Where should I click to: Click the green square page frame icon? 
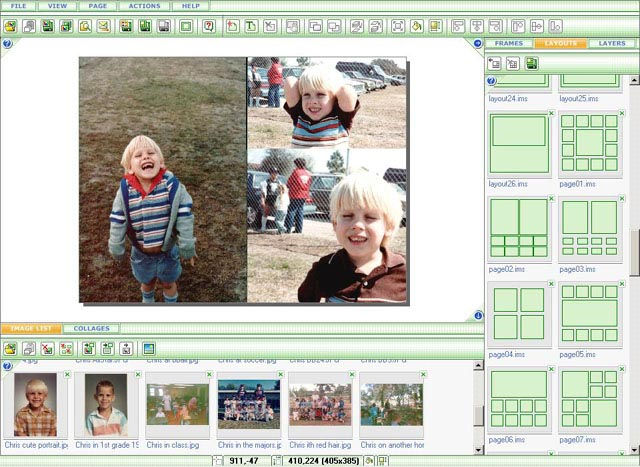pyautogui.click(x=186, y=27)
